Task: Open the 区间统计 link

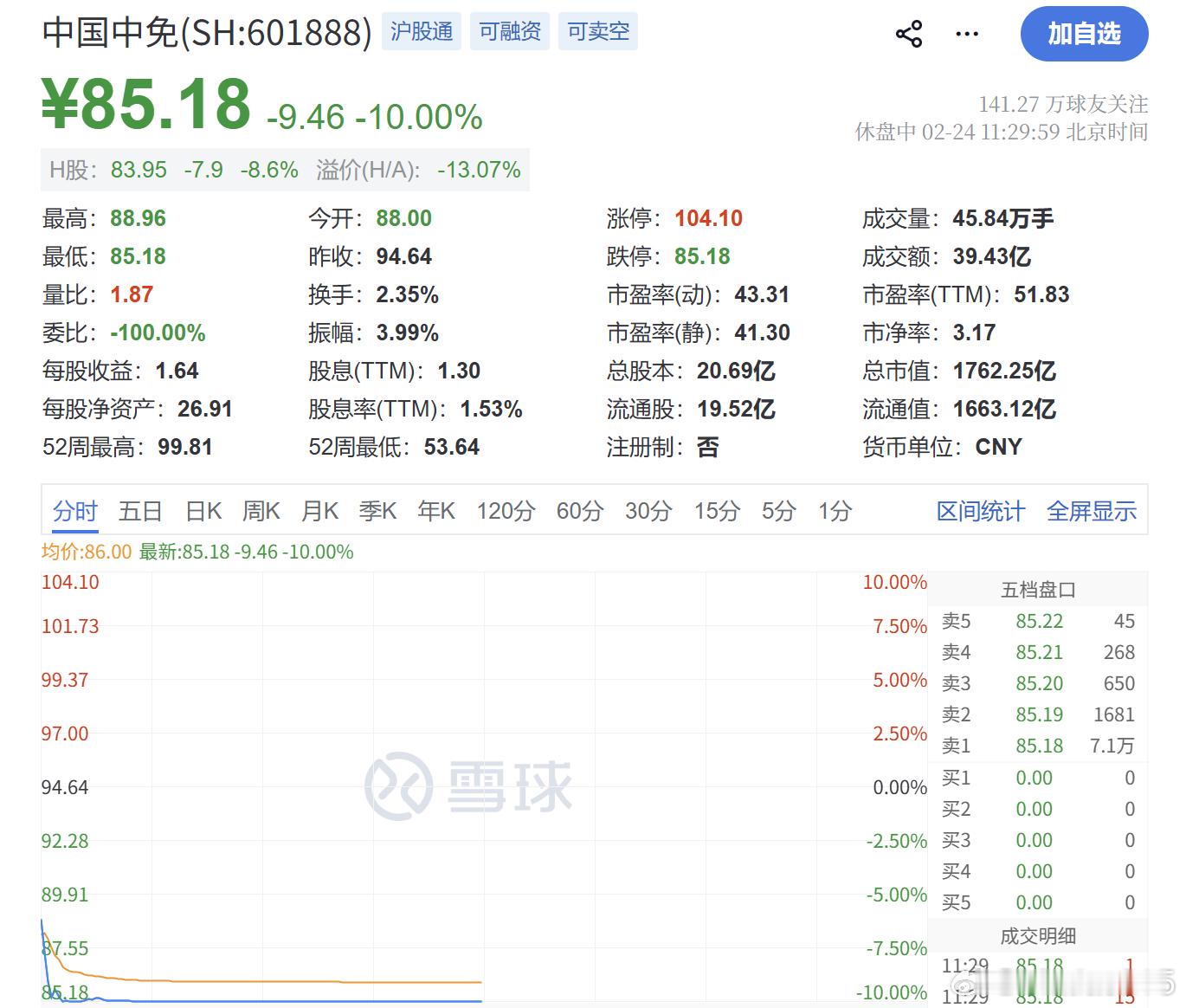Action: tap(981, 511)
